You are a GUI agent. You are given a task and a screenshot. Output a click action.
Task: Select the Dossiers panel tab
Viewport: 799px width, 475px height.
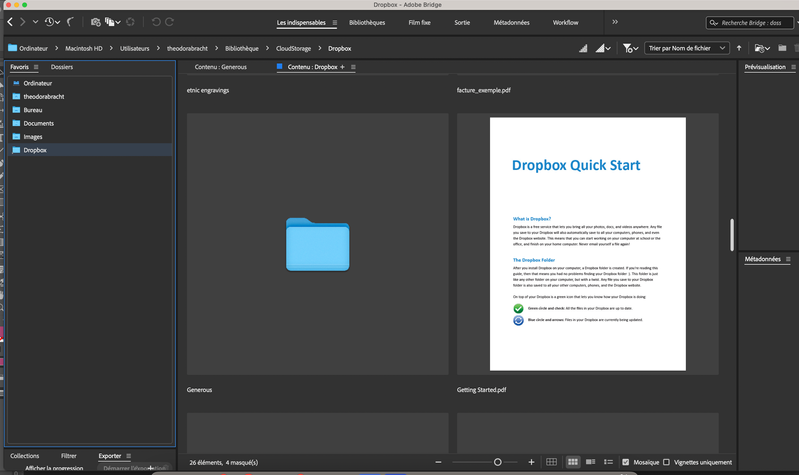62,67
